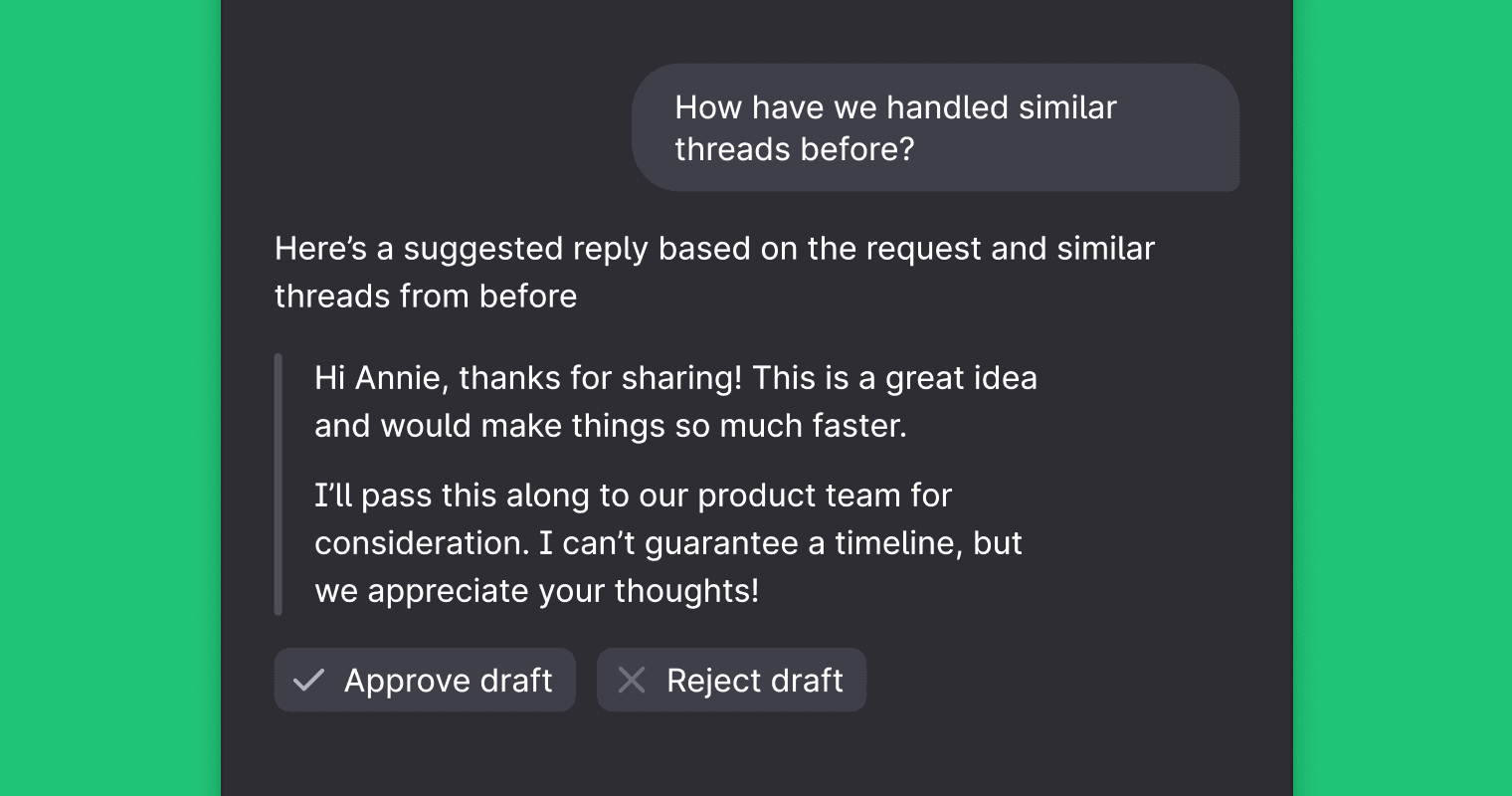Viewport: 1512px width, 796px height.
Task: Click the "threads from before" text line
Action: click(426, 297)
